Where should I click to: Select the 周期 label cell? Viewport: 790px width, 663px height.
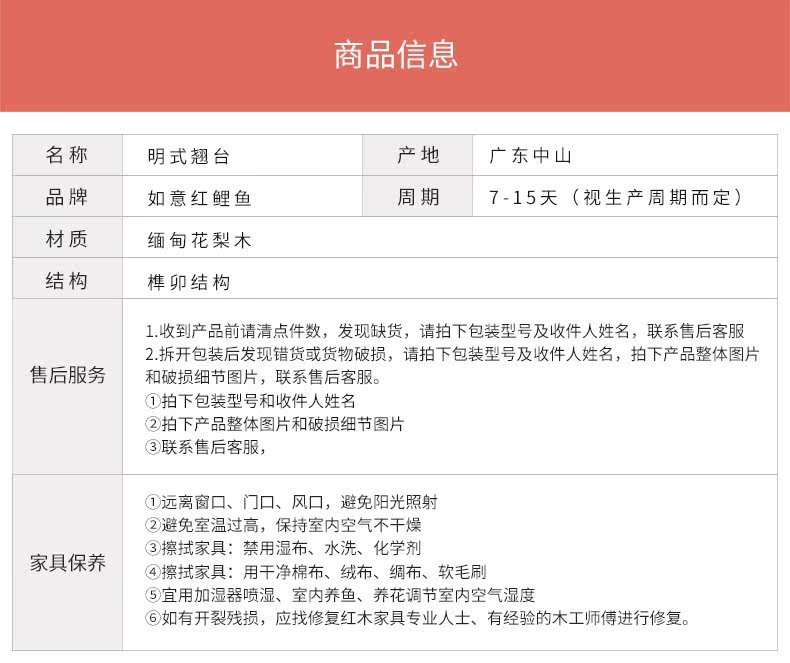point(418,196)
